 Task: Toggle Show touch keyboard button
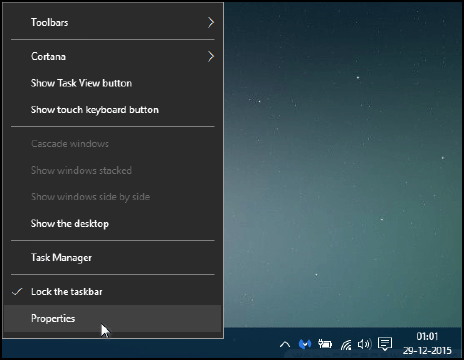(113, 110)
